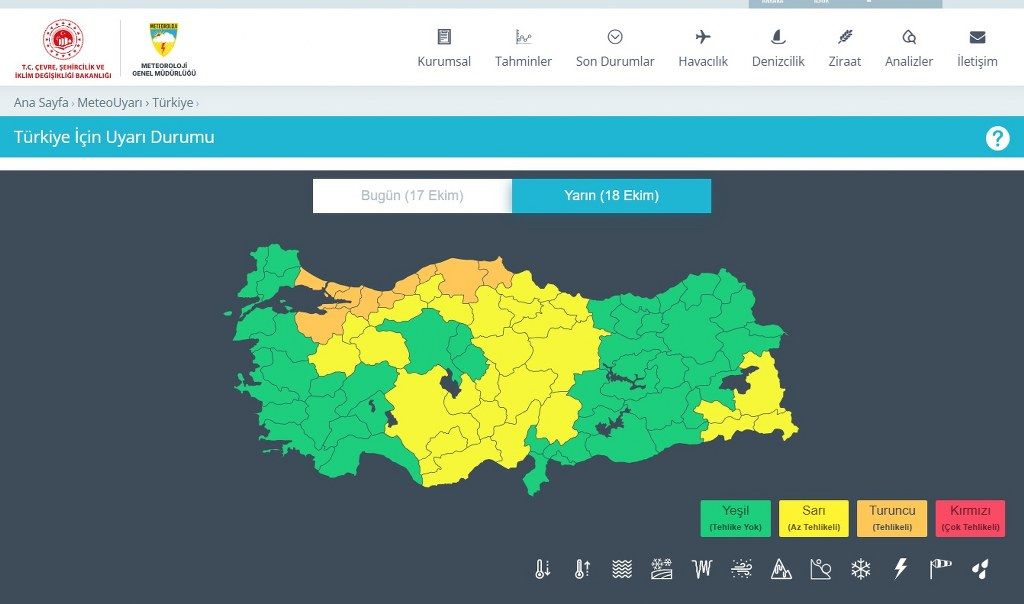The width and height of the screenshot is (1024, 604).
Task: Click the green Ankara region mid-map
Action: click(428, 340)
